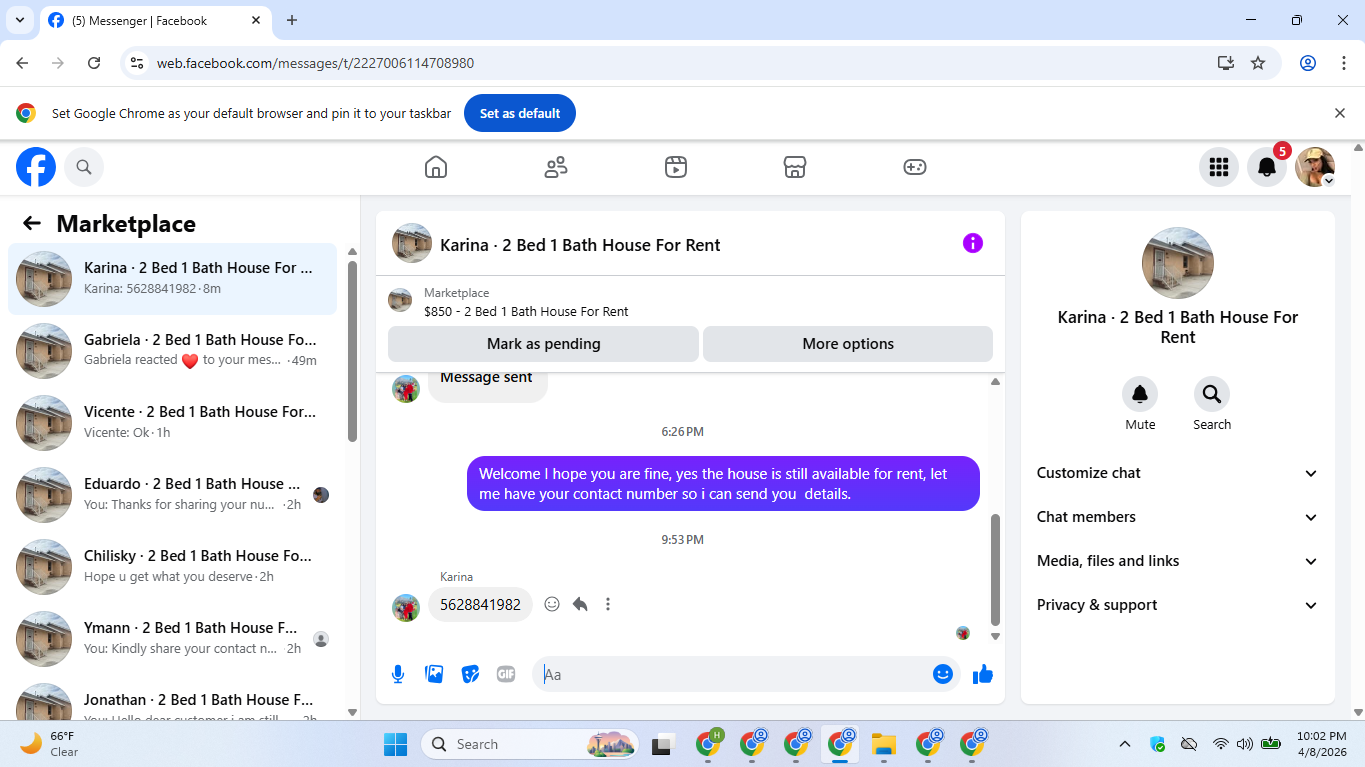Open Marketplace storefront icon in navigation

click(795, 167)
